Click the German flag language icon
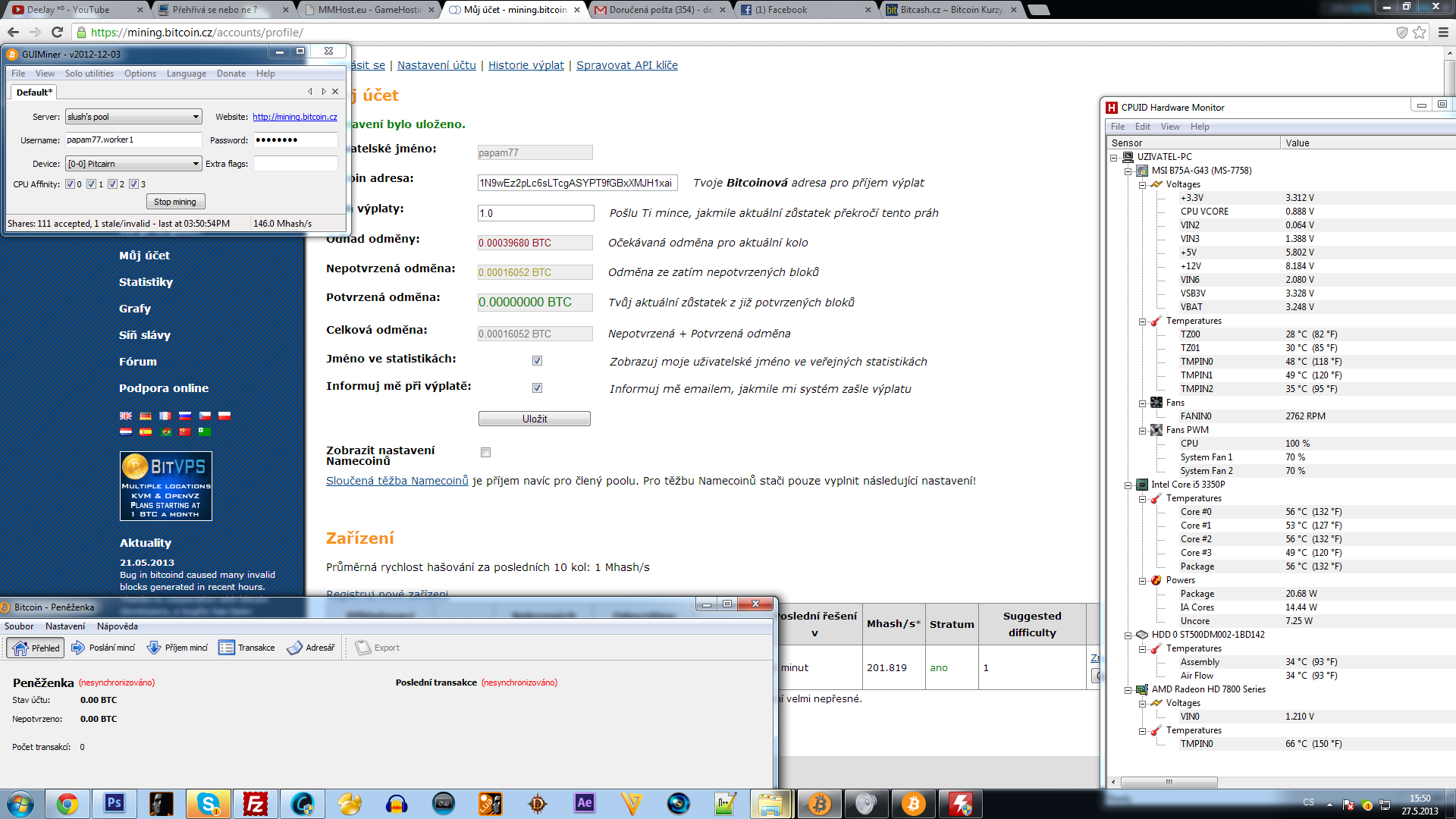 point(146,416)
